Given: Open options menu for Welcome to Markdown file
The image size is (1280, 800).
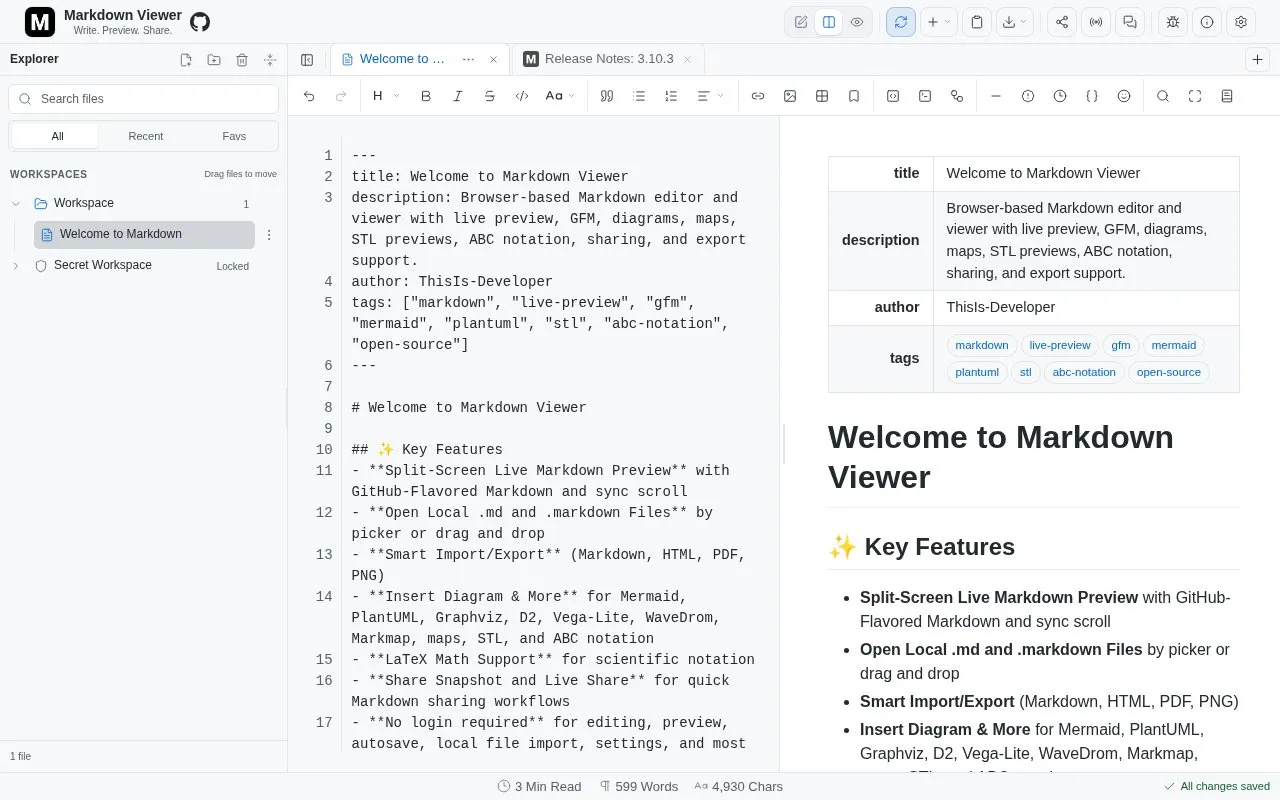Looking at the screenshot, I should point(269,235).
